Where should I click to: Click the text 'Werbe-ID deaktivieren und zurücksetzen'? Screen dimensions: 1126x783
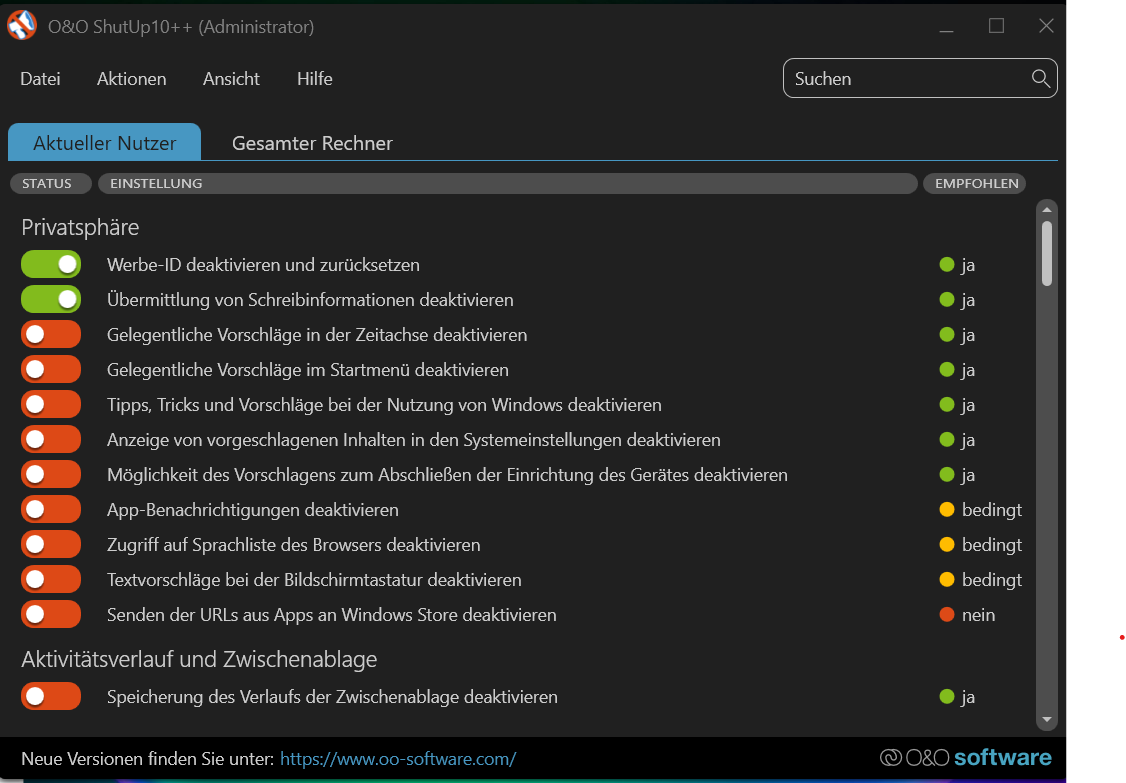[264, 264]
